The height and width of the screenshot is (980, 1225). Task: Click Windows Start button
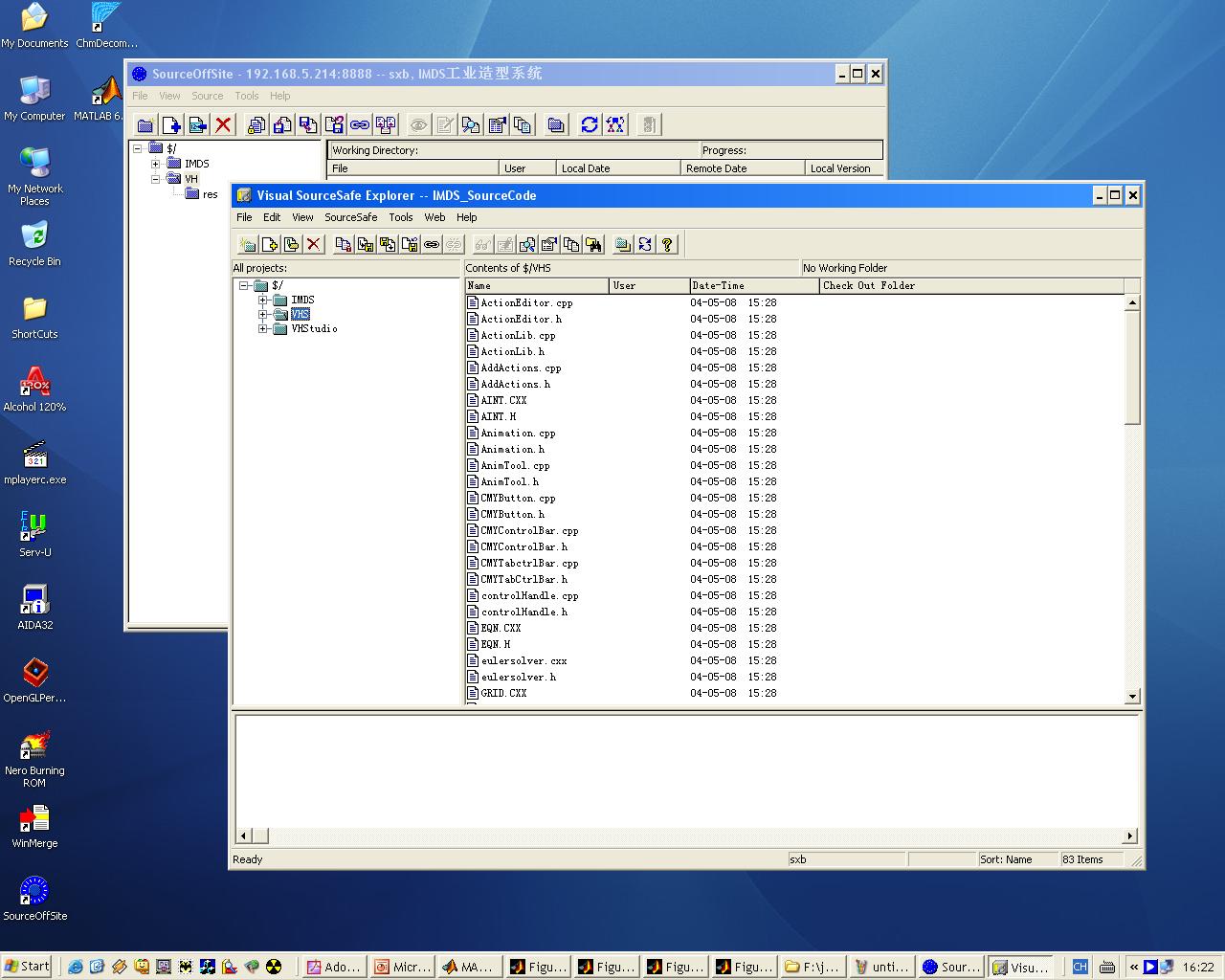tap(27, 967)
